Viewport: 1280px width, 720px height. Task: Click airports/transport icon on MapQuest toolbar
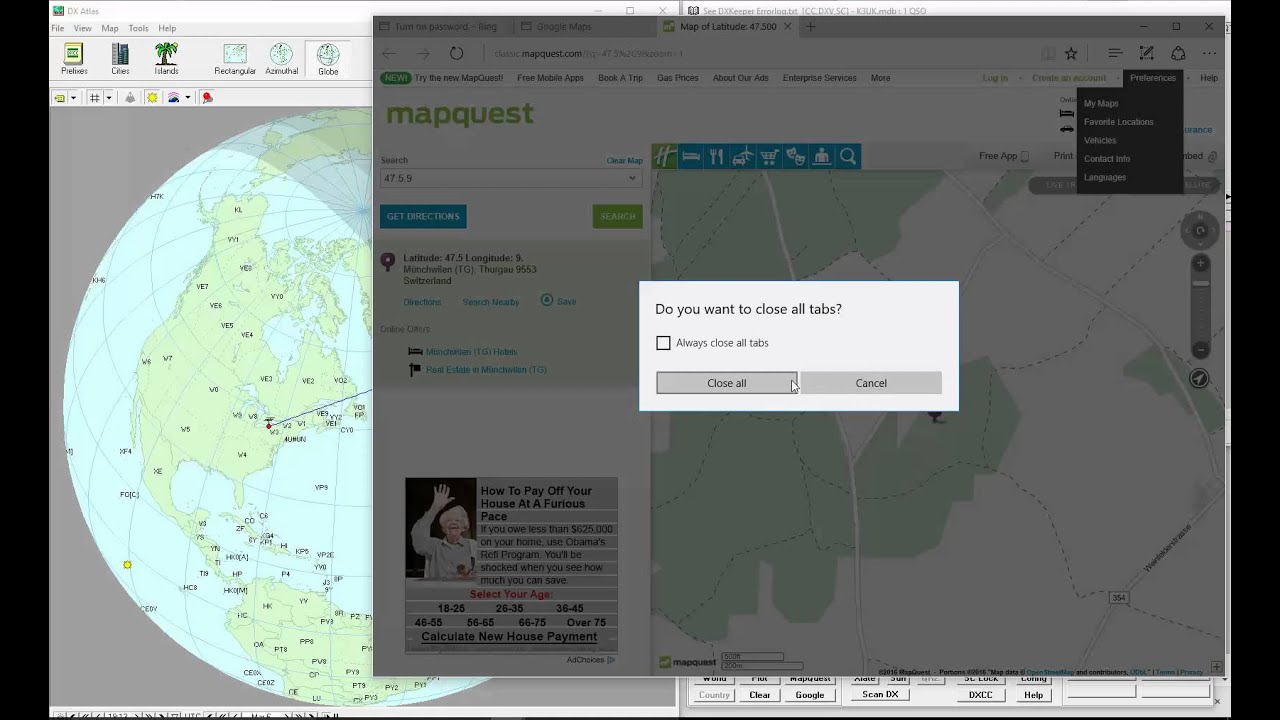coord(743,156)
